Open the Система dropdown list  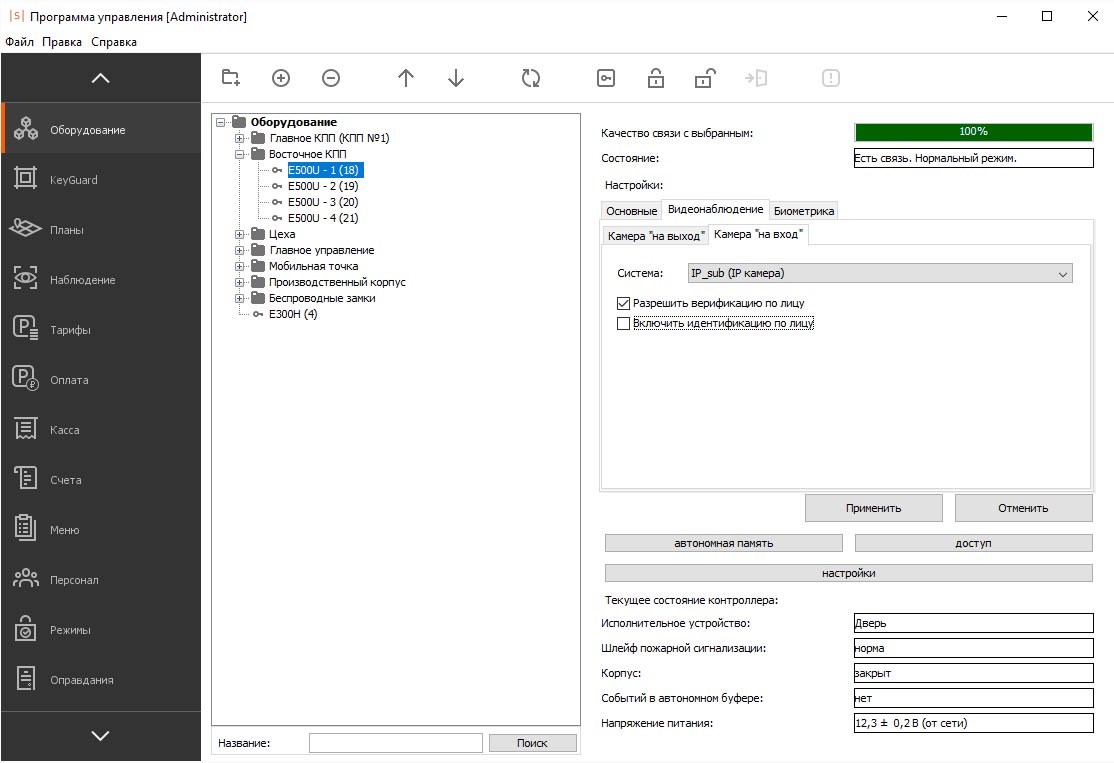(x=880, y=273)
